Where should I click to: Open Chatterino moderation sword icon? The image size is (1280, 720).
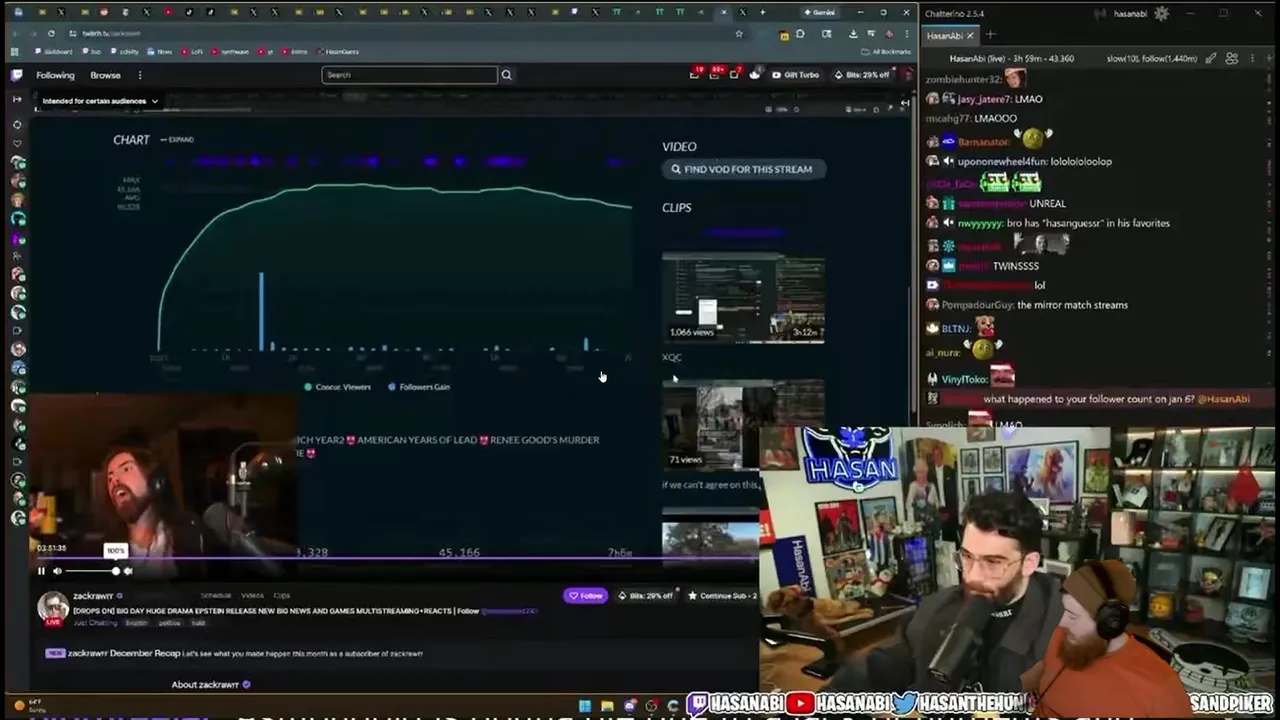tap(1210, 58)
